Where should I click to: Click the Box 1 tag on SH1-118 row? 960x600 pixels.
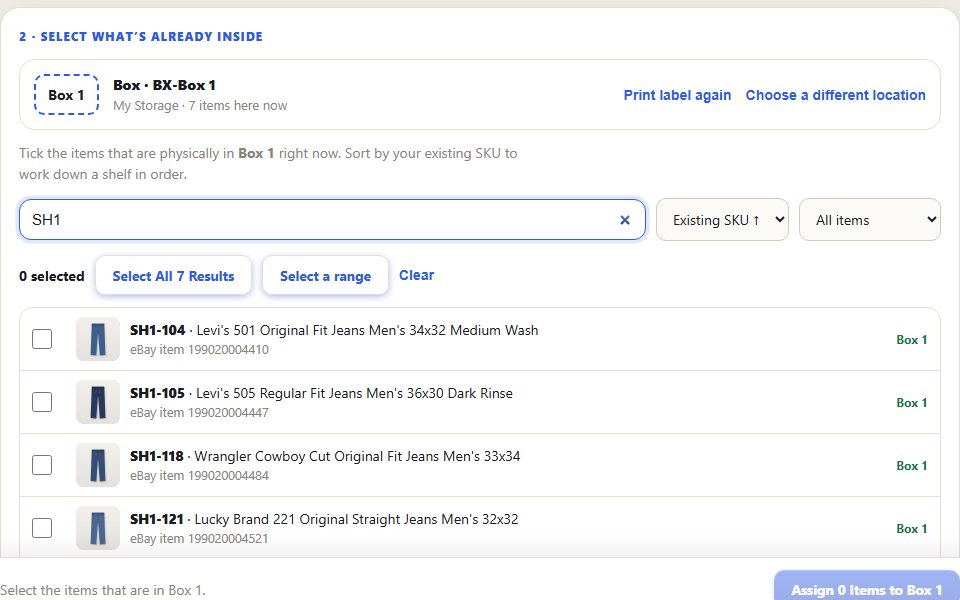click(x=912, y=466)
